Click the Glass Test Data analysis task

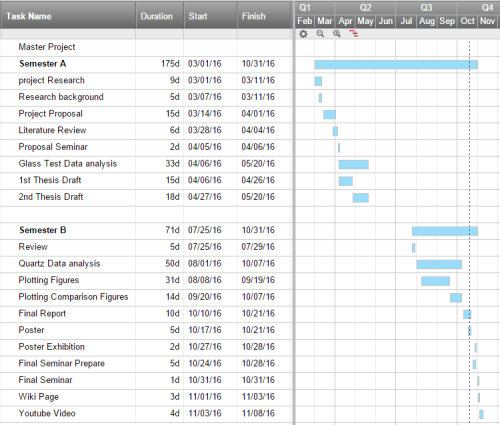68,164
